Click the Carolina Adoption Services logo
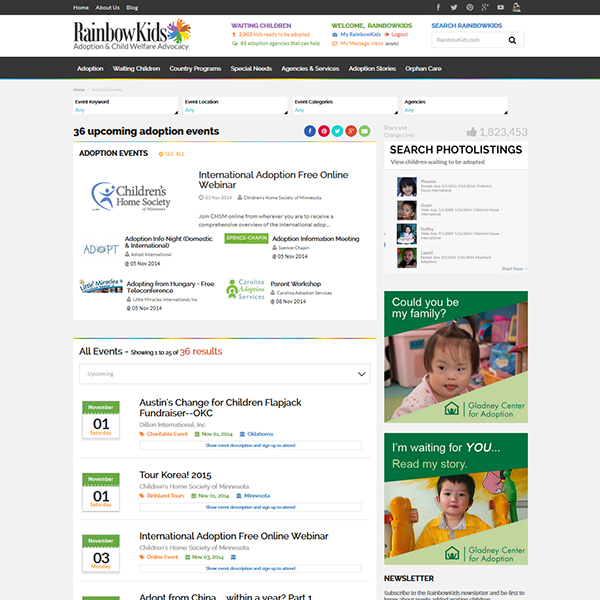Image resolution: width=600 pixels, height=600 pixels. click(x=245, y=289)
